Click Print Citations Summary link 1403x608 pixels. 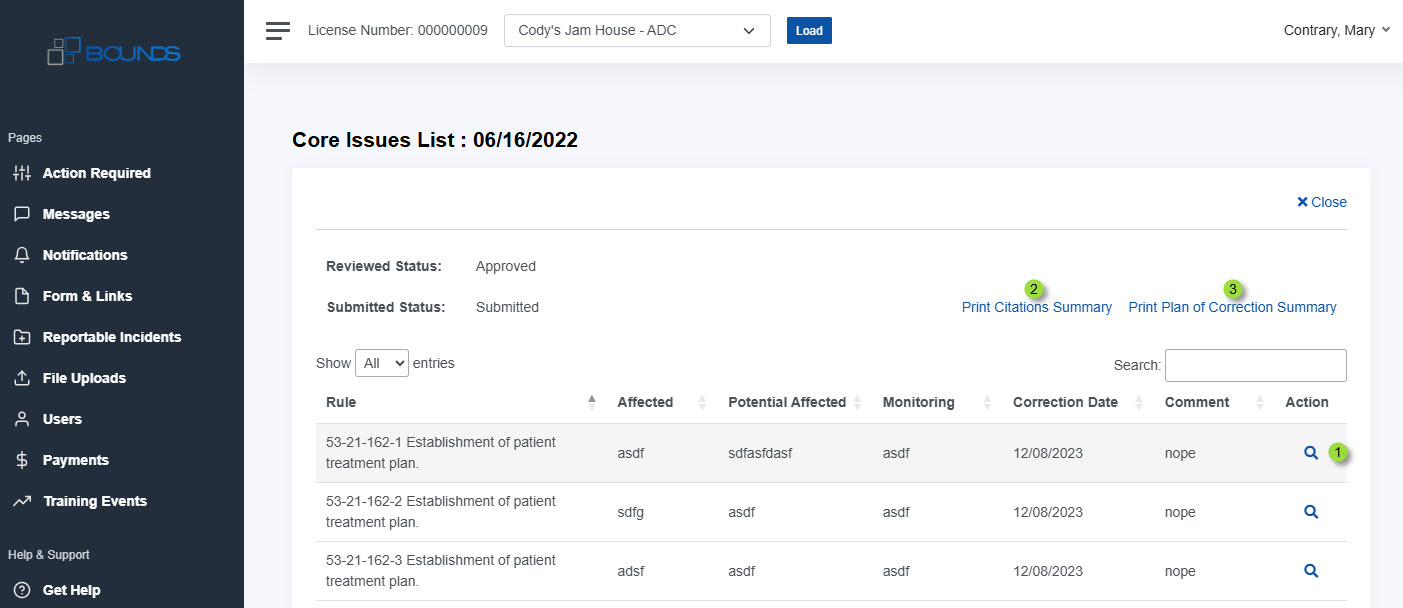[1036, 308]
